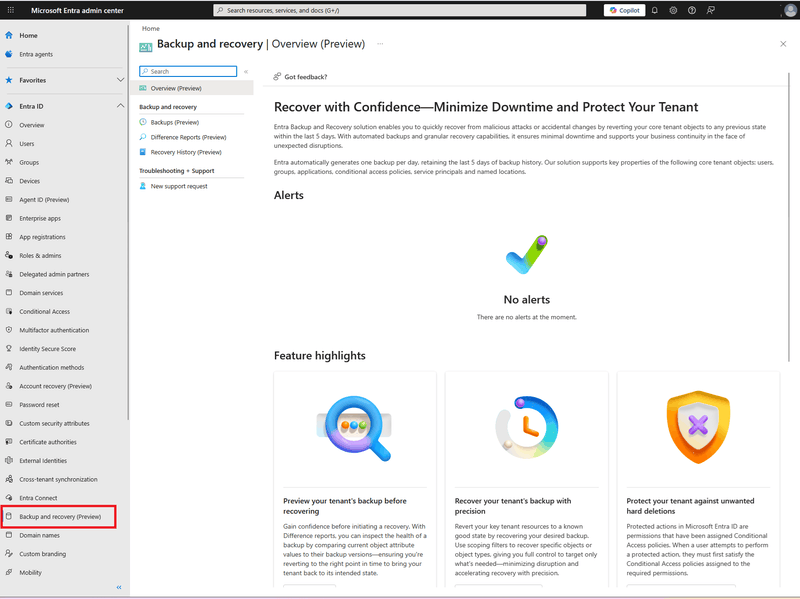The image size is (800, 599).
Task: Open the app launcher waffle icon
Action: pyautogui.click(x=11, y=10)
